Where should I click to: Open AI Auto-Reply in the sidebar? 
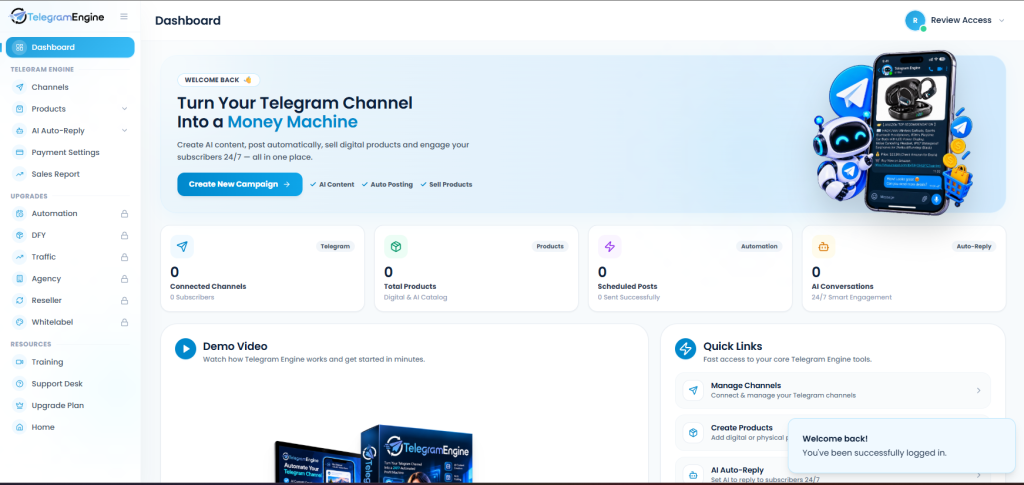[x=70, y=131]
